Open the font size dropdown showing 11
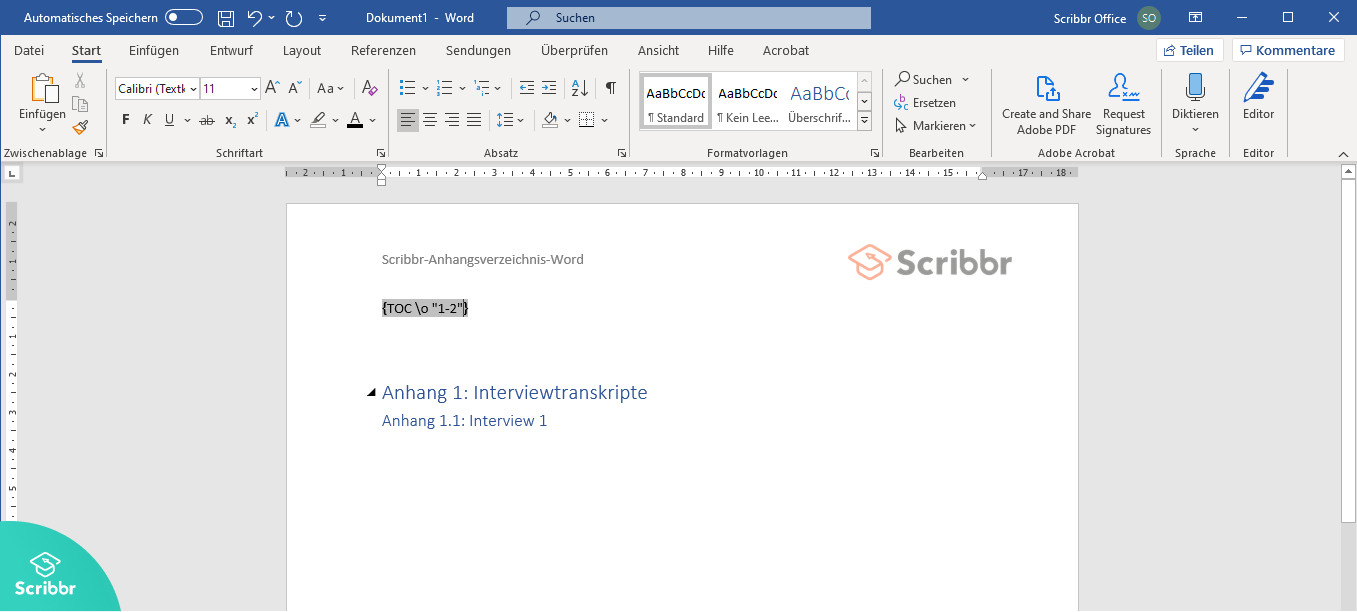The height and width of the screenshot is (612, 1357). (254, 89)
